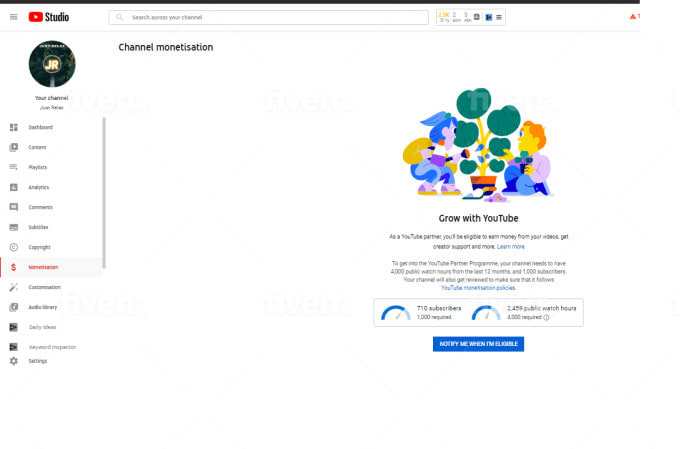Click the 'Your channel' label
This screenshot has height=449, width=680.
tap(52, 98)
